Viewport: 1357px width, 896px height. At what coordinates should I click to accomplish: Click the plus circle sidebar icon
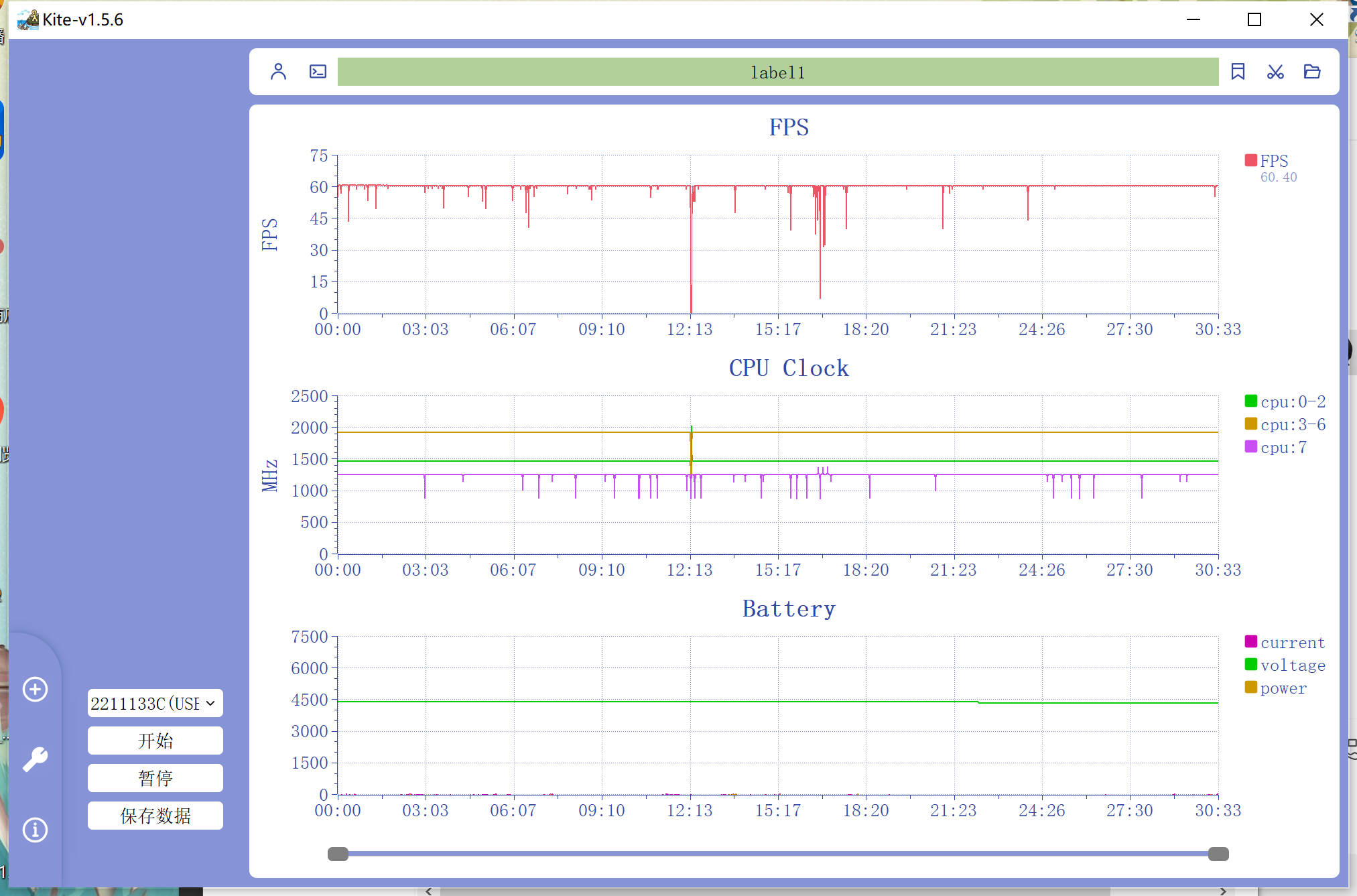coord(35,689)
